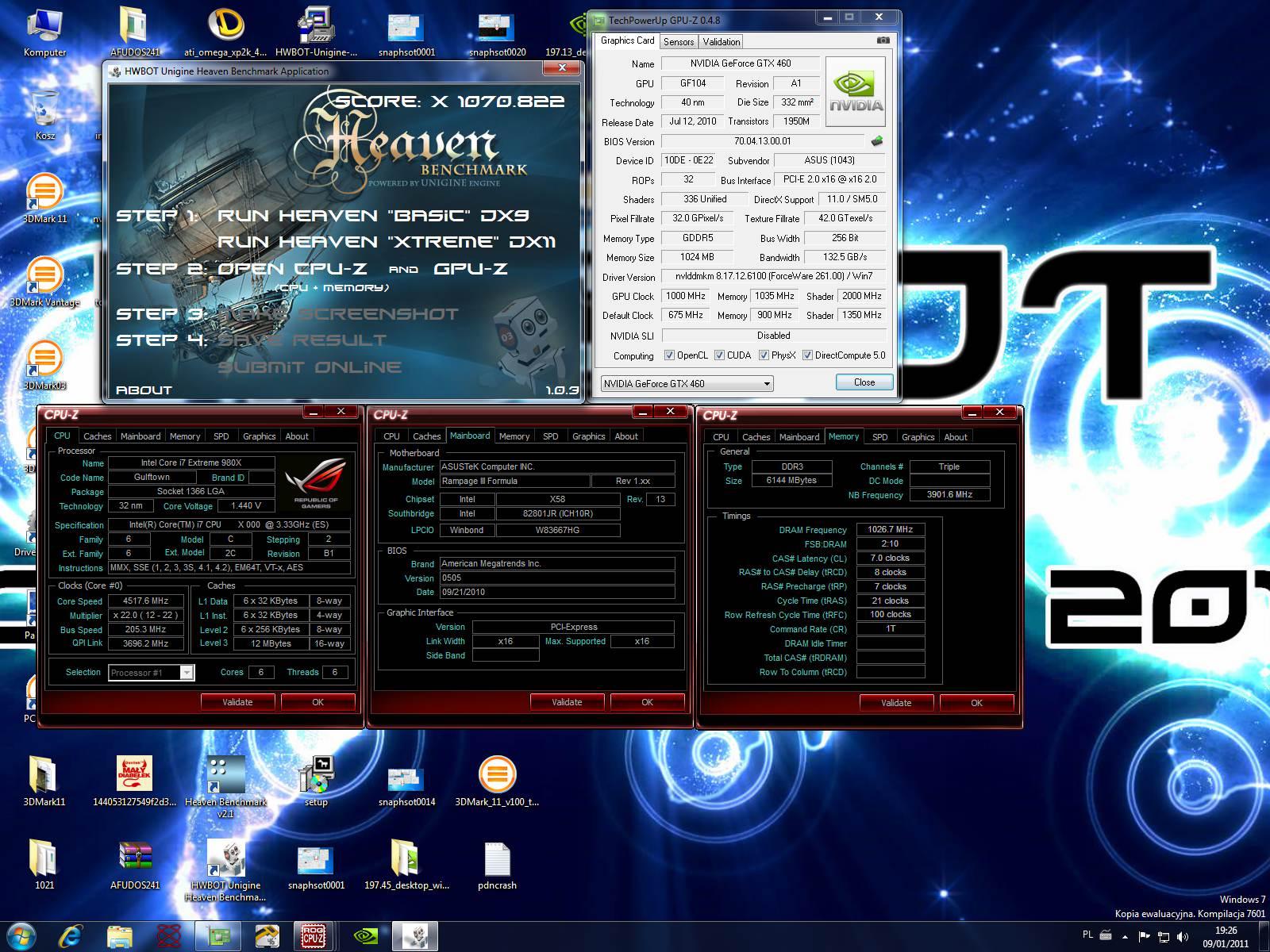Click the Core Speed value 4517.6 MHz
Screen dimensions: 1270x952
pos(146,601)
